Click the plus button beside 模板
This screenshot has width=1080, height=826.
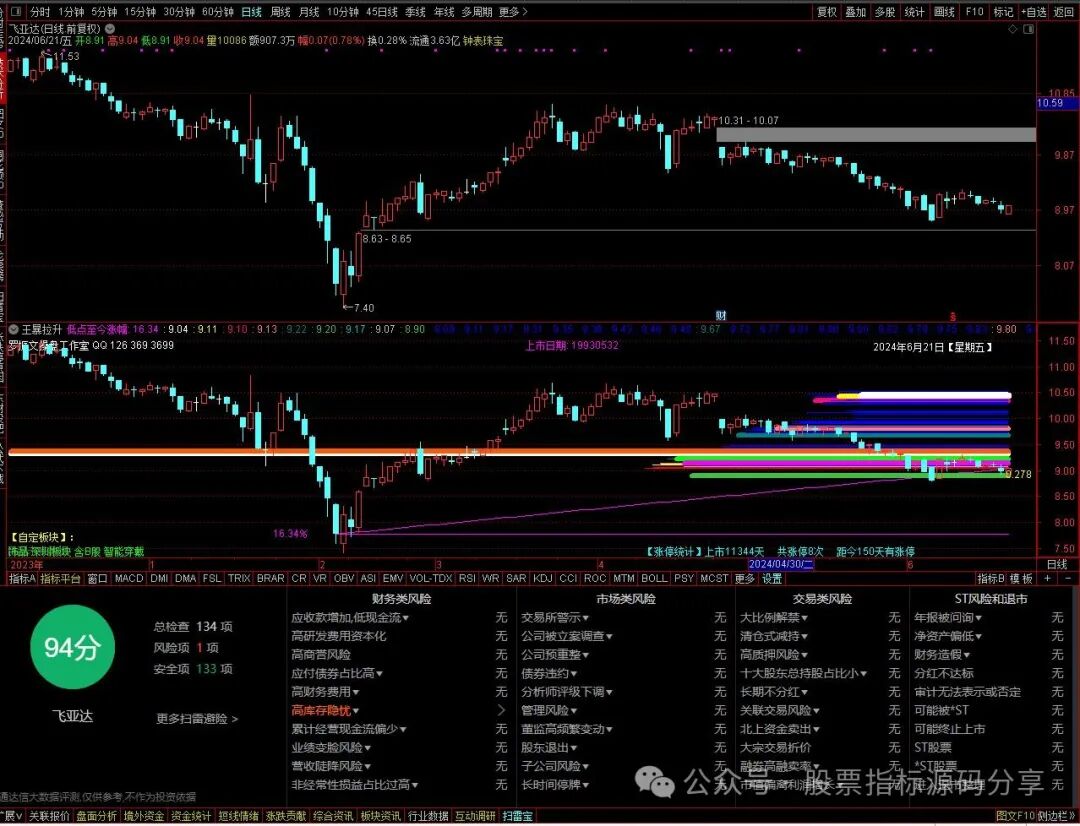pyautogui.click(x=1048, y=579)
